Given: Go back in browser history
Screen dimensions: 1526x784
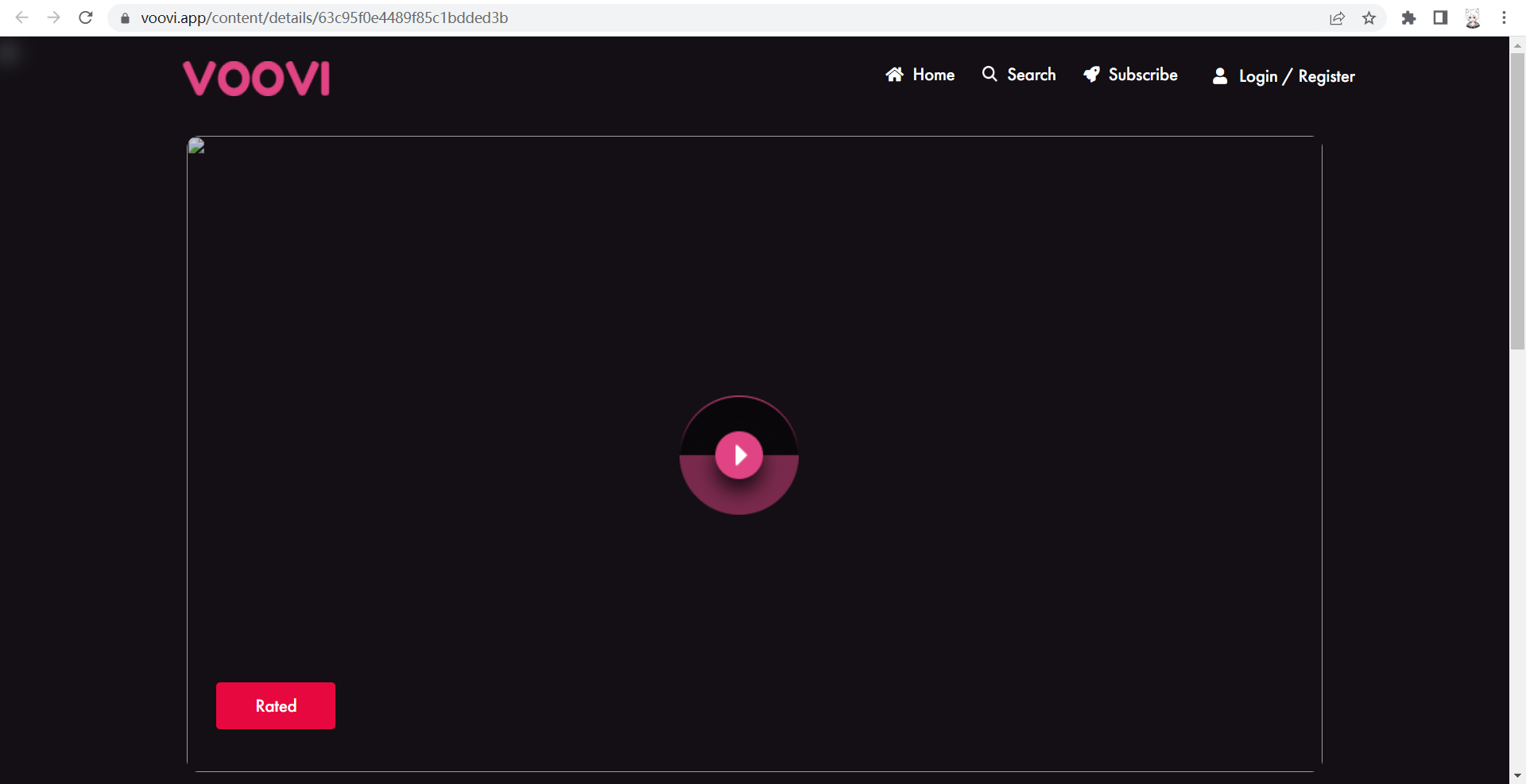Looking at the screenshot, I should point(21,17).
